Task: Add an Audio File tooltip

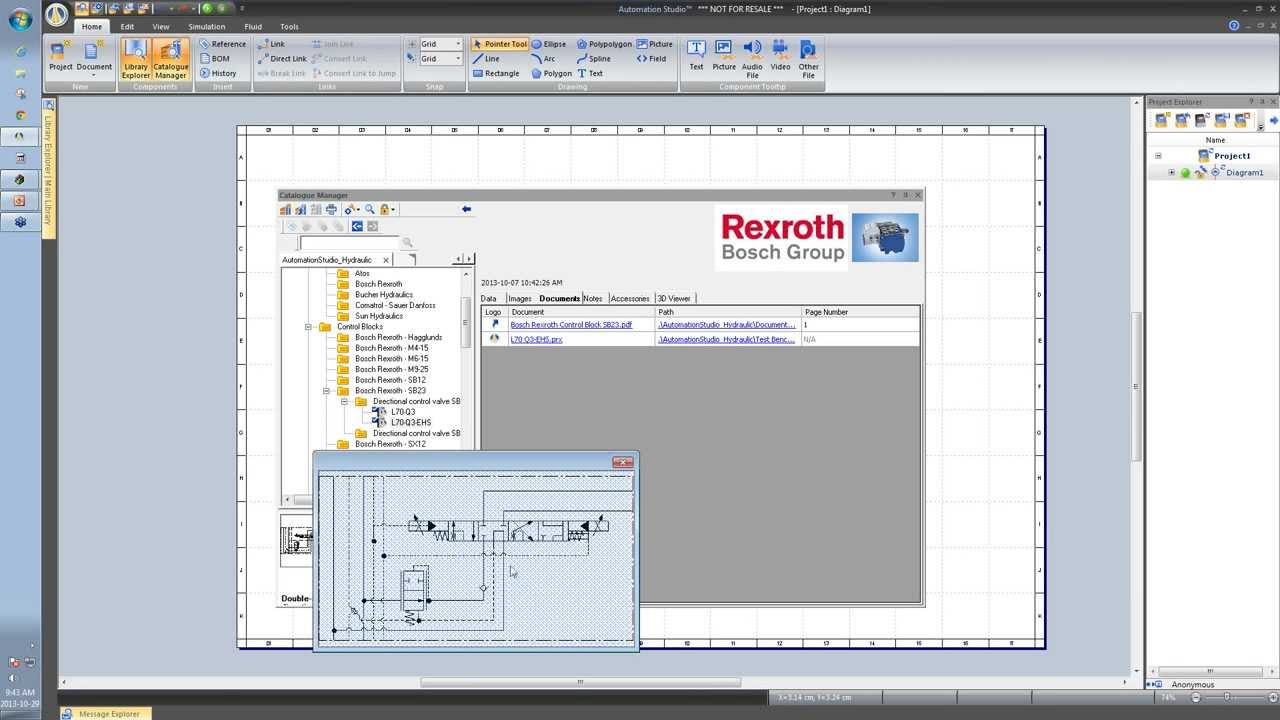Action: click(x=752, y=59)
